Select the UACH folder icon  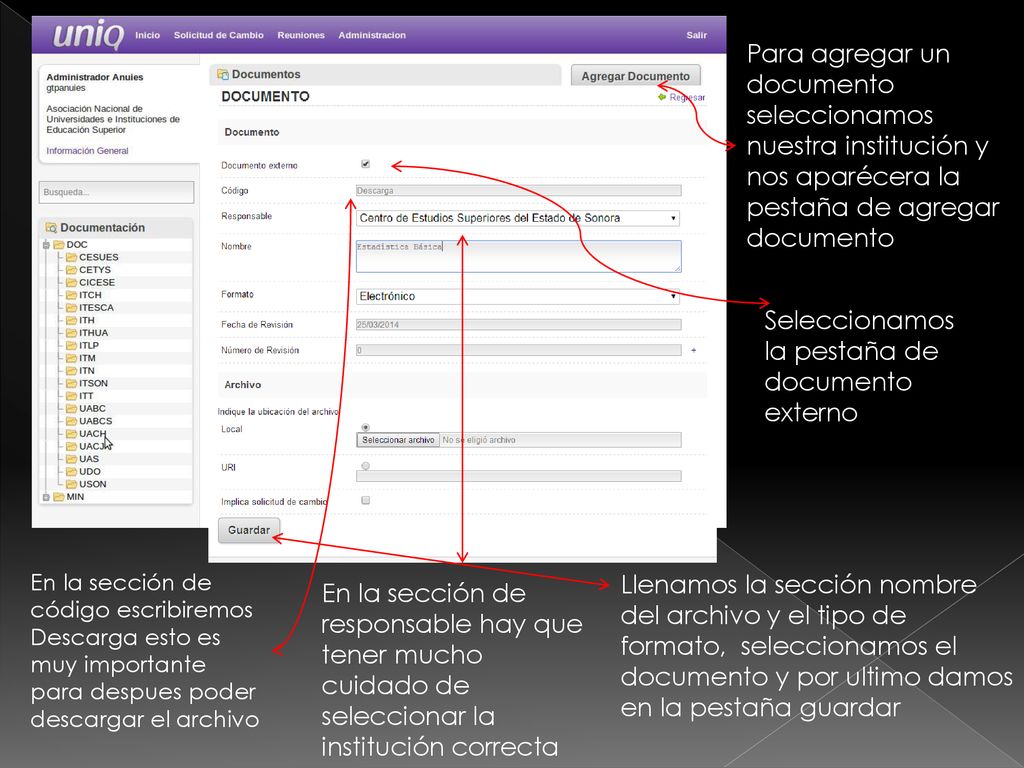pyautogui.click(x=71, y=434)
